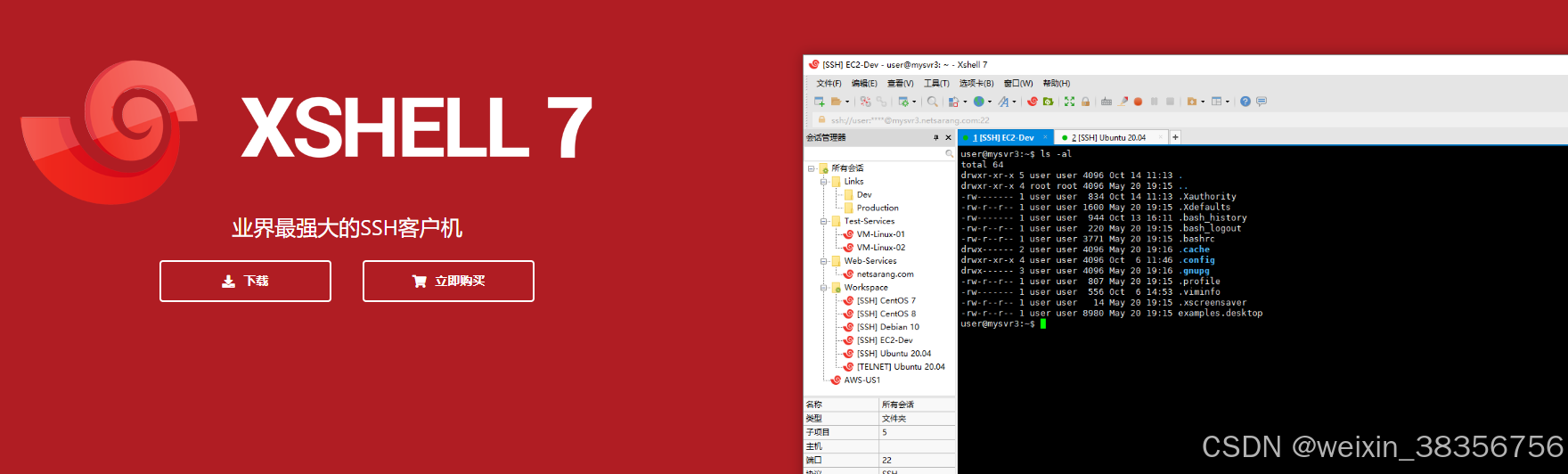Select VM-Linux-01 session
1568x474 pixels.
[874, 234]
